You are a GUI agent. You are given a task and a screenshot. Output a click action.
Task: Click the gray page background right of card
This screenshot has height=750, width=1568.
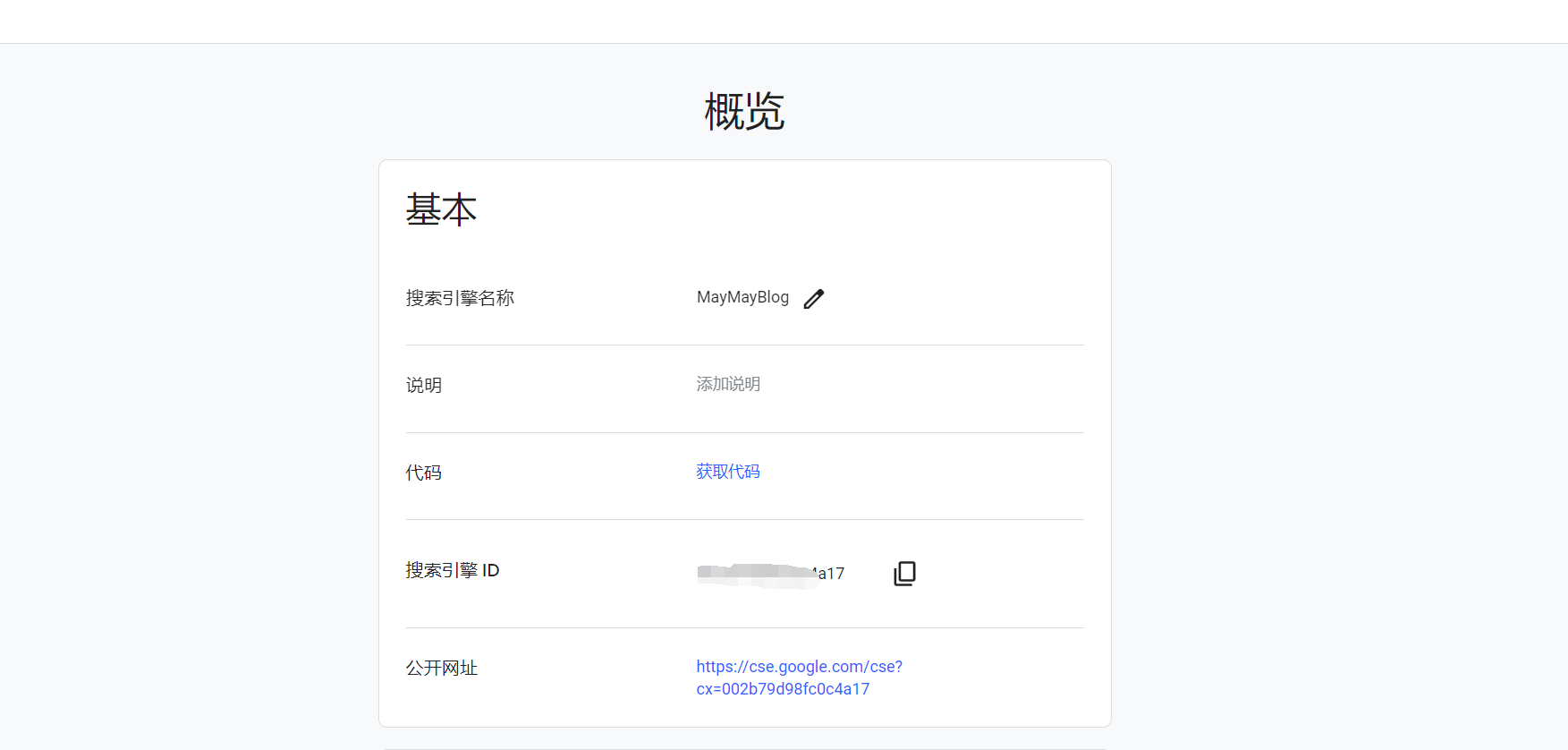click(x=1342, y=403)
